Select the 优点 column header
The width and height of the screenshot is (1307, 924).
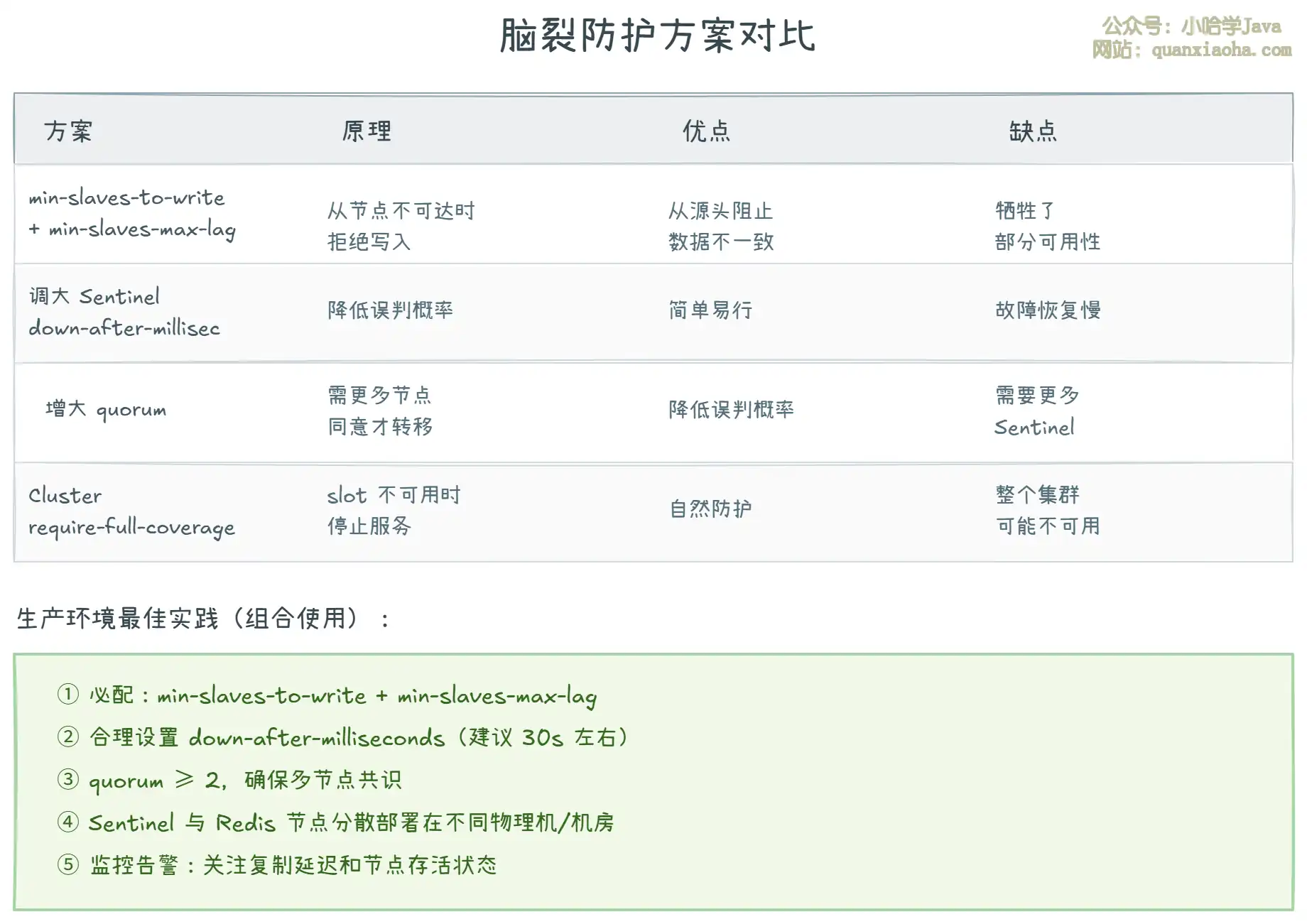[707, 131]
